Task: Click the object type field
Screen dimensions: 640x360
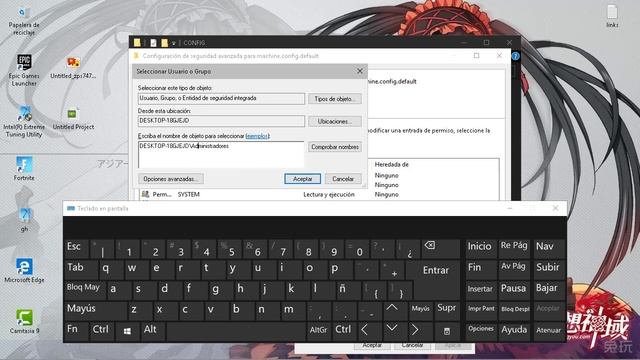Action: pyautogui.click(x=221, y=98)
